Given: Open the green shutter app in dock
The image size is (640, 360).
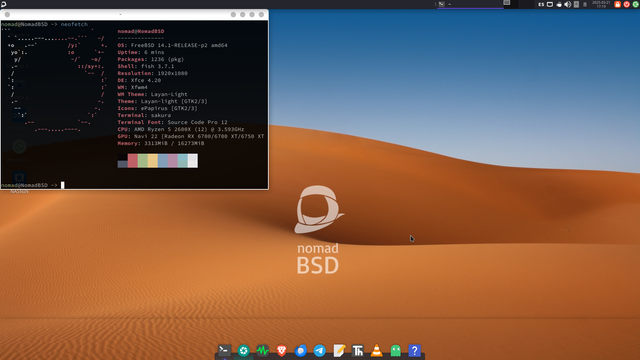Looking at the screenshot, I should coord(244,350).
